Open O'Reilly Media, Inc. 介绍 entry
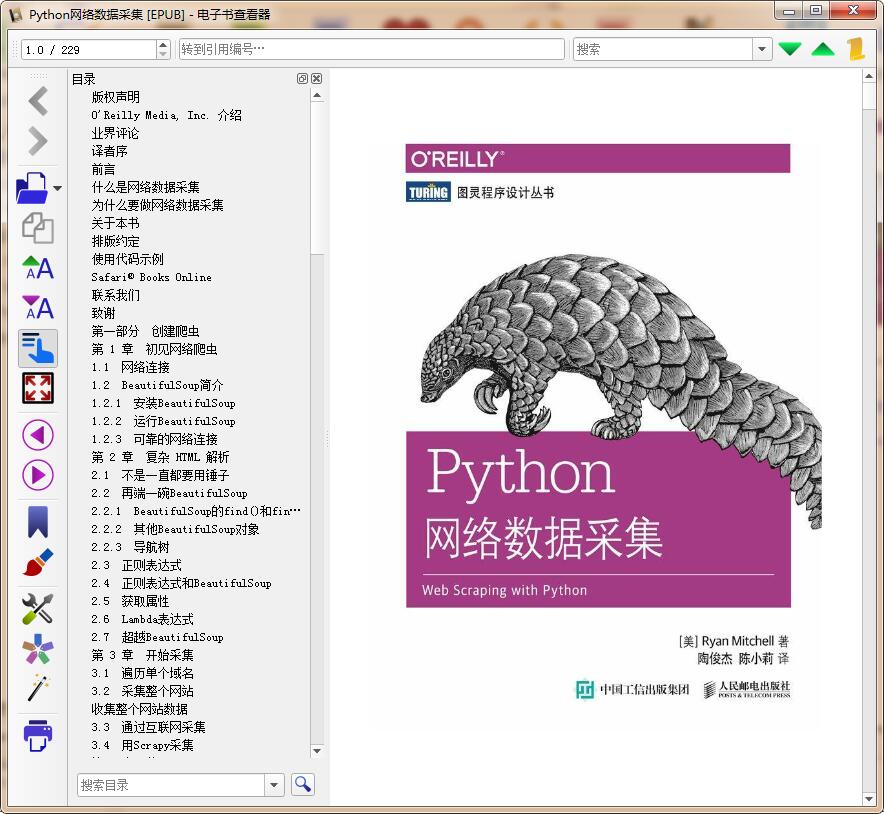 click(166, 115)
